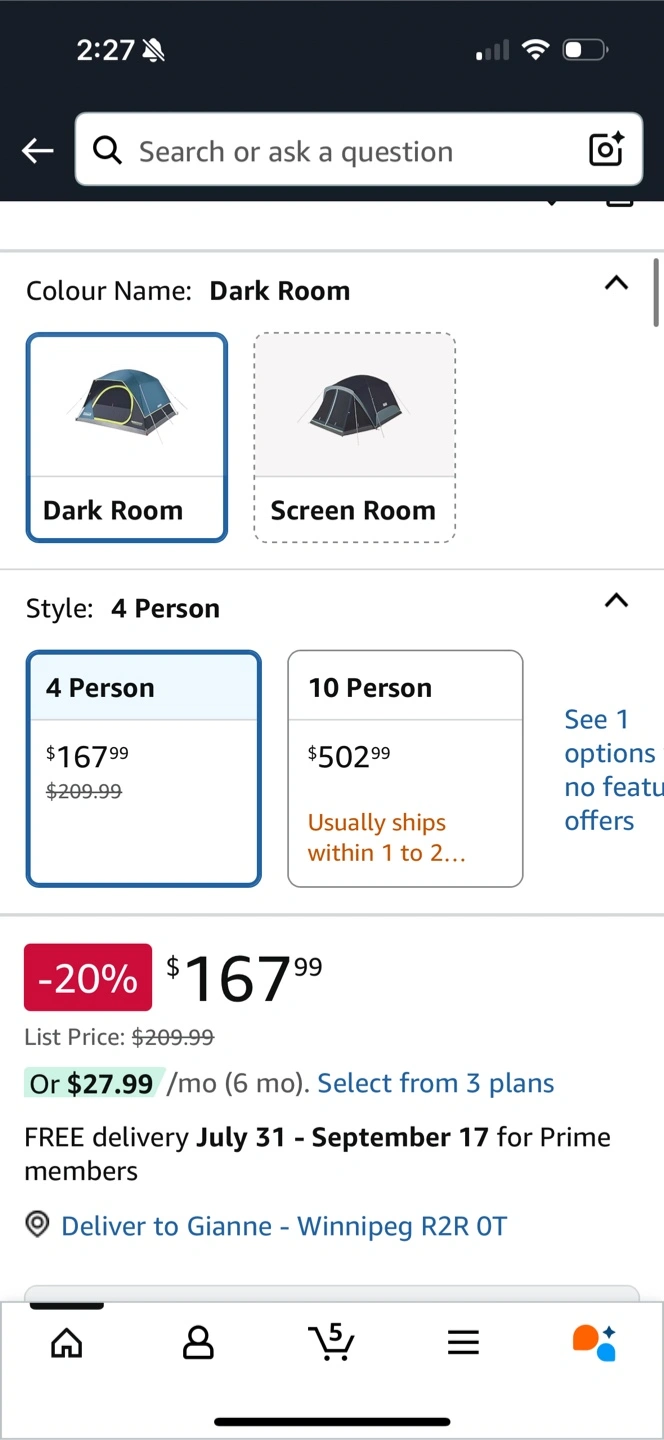
Task: Tap the back arrow icon
Action: pyautogui.click(x=38, y=151)
